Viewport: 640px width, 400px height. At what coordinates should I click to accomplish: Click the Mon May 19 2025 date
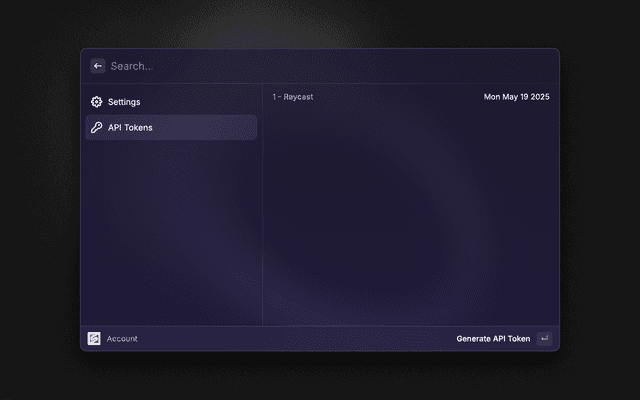pyautogui.click(x=516, y=97)
